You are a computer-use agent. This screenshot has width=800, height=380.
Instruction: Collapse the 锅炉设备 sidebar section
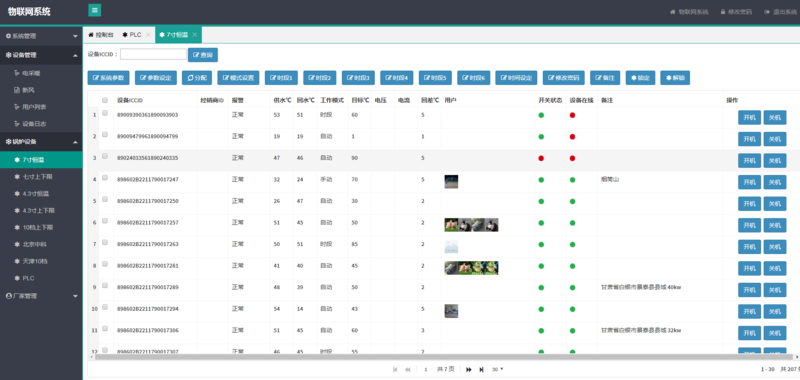(41, 141)
